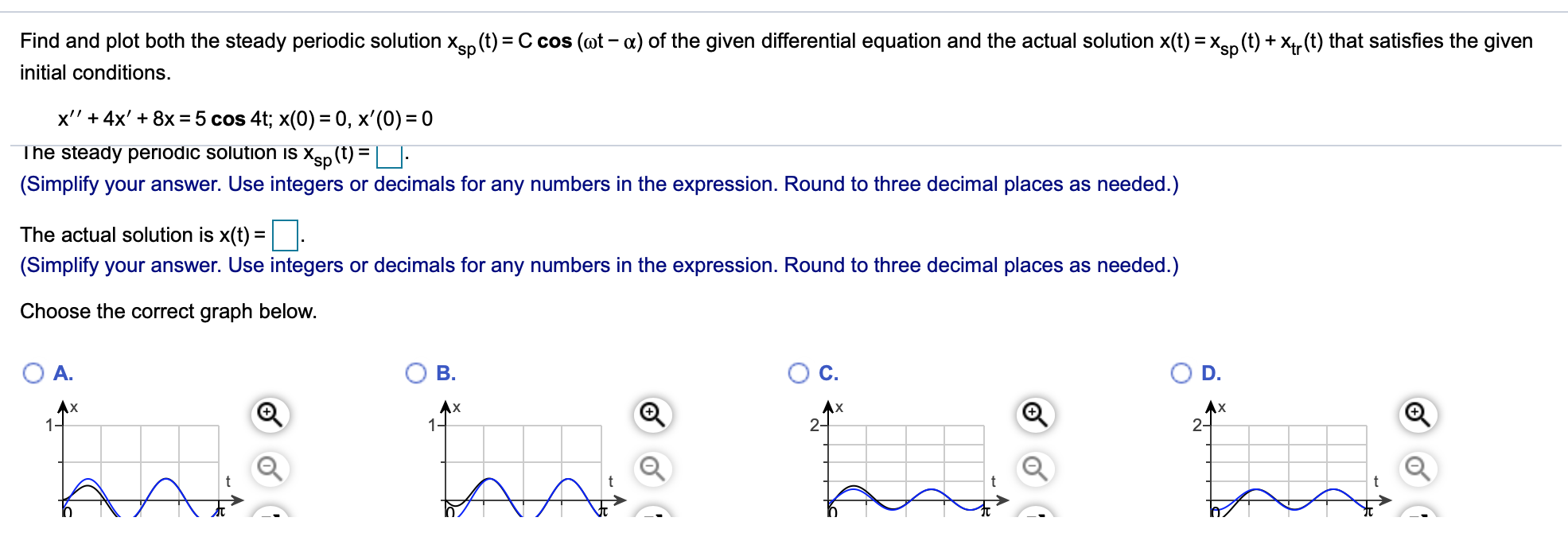The width and height of the screenshot is (1568, 533).
Task: Click the zoom-in magnifier beside graph A
Action: pyautogui.click(x=267, y=413)
